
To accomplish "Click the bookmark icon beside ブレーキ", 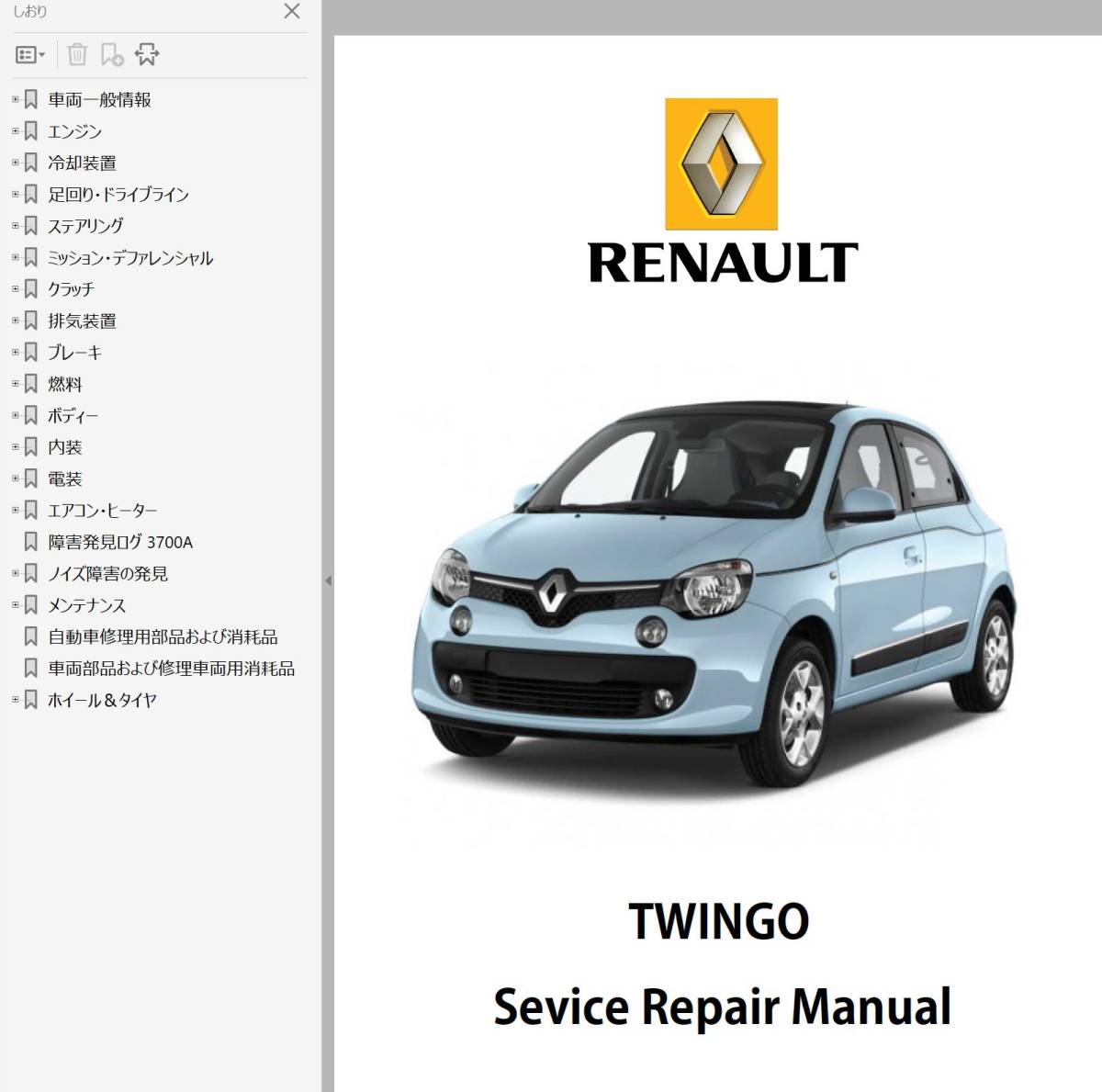I will click(32, 352).
